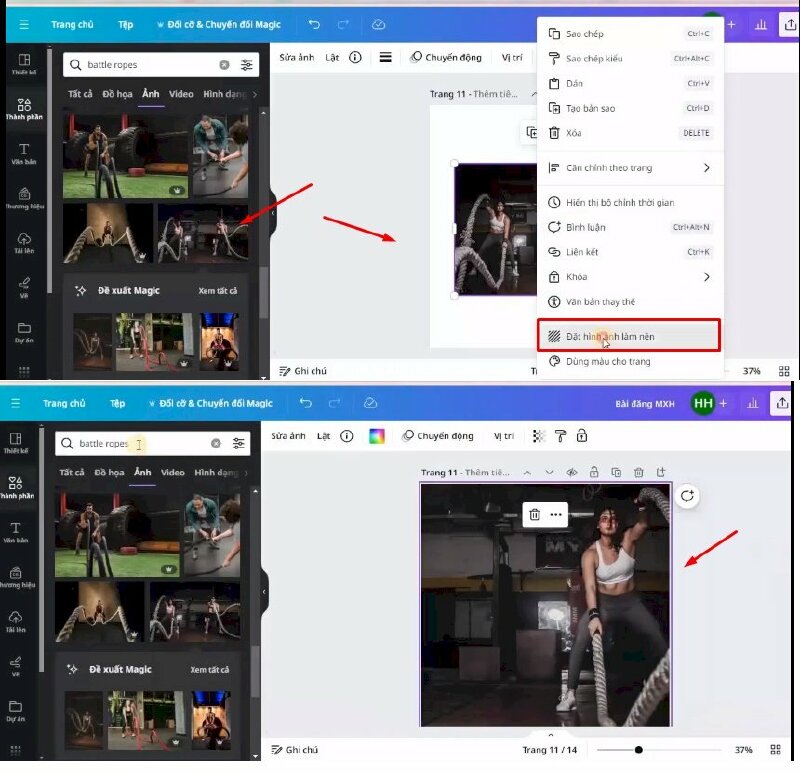This screenshot has height=774, width=800.
Task: Click the circular rotate icon beside canvas
Action: [686, 496]
